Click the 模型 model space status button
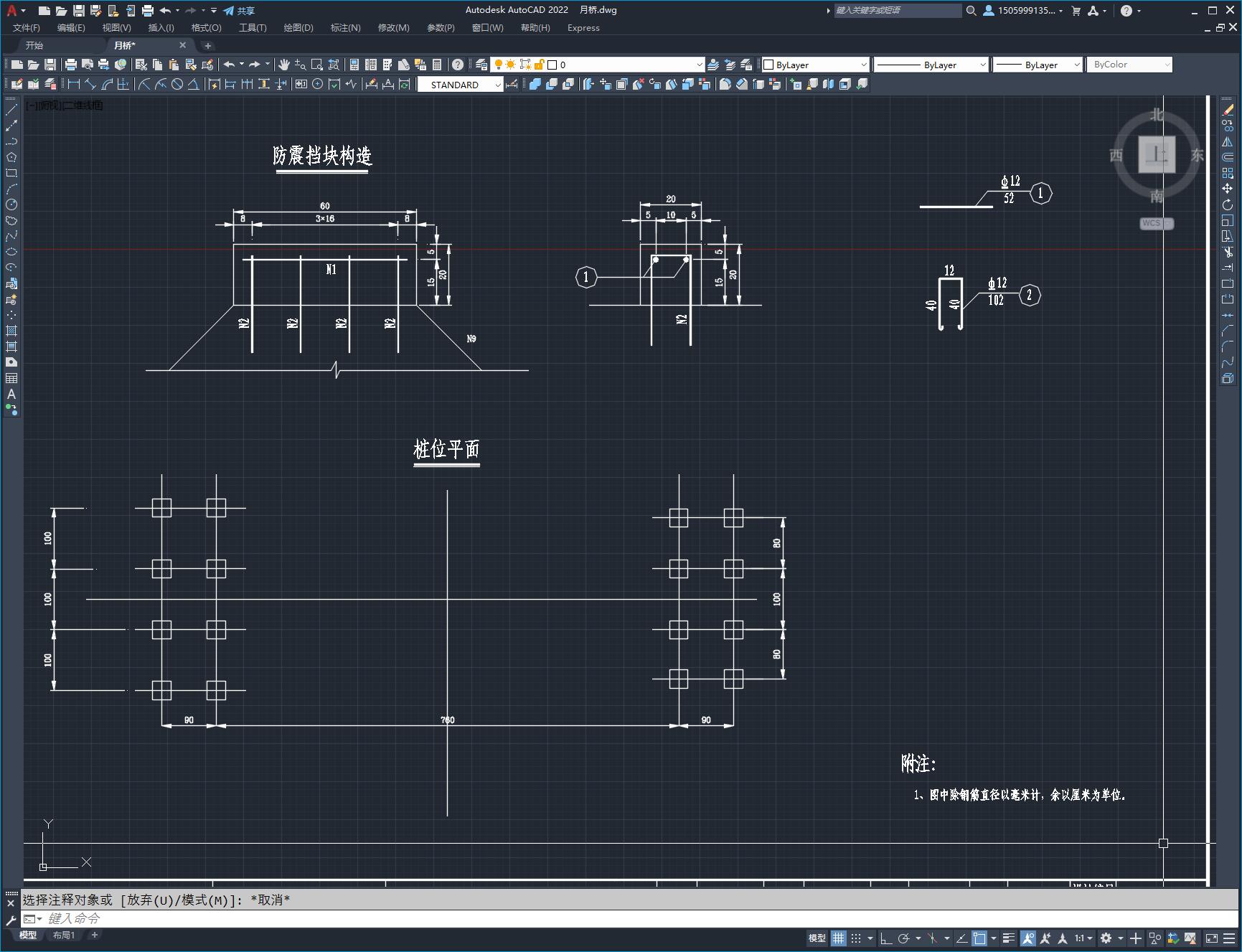Viewport: 1242px width, 952px height. [x=817, y=938]
